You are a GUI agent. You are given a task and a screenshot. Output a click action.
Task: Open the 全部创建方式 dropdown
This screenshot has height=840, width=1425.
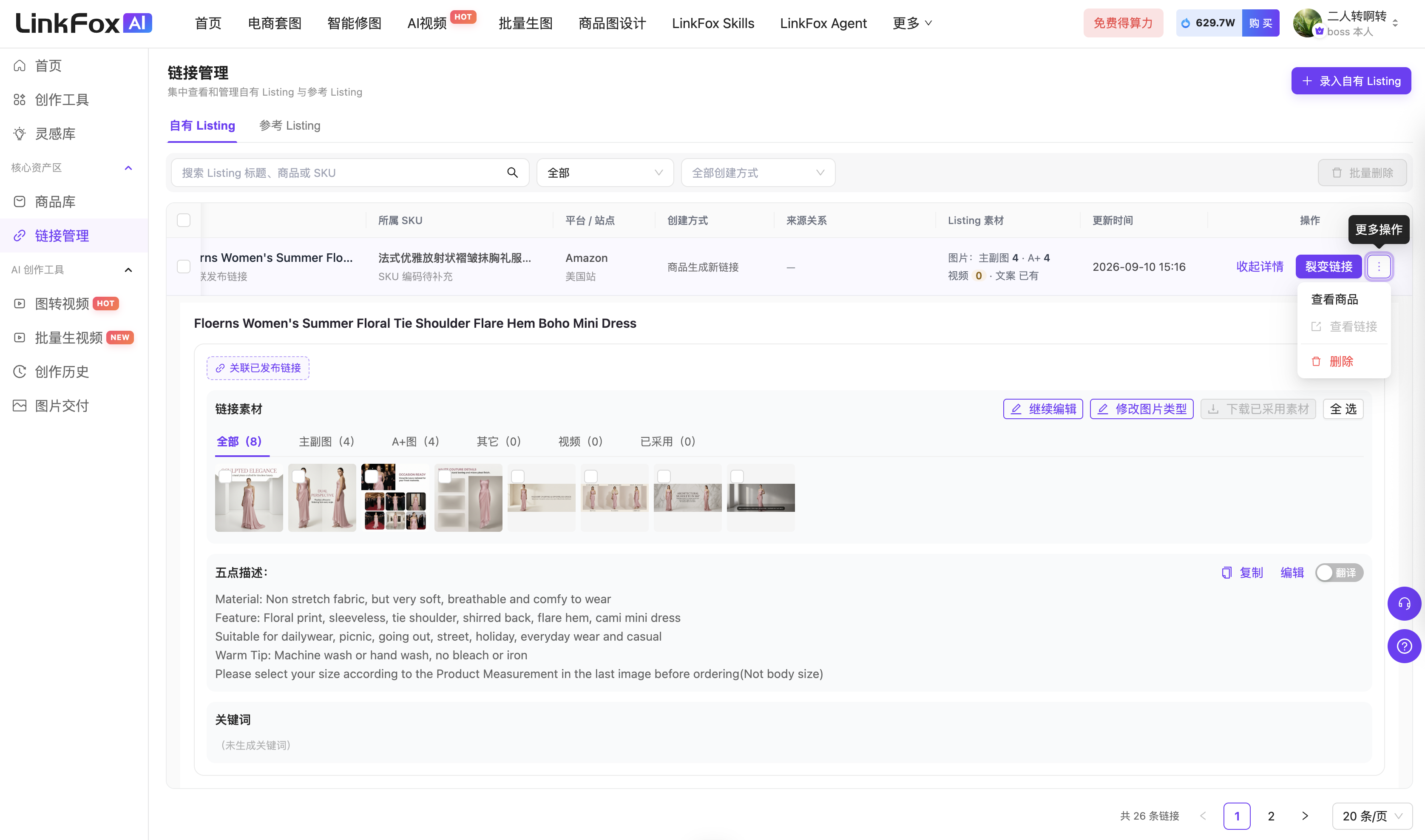758,173
